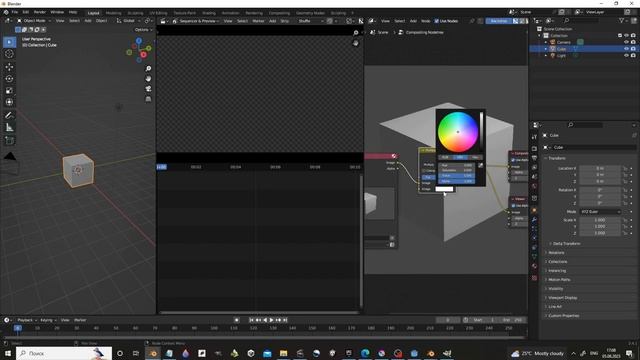This screenshot has height=360, width=640.
Task: Open the Output properties tab icon
Action: (534, 158)
